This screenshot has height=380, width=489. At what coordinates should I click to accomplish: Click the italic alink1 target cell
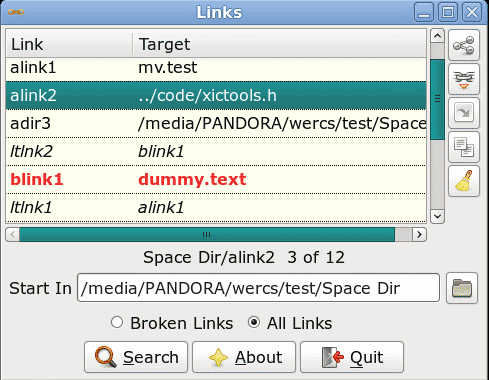tap(161, 208)
